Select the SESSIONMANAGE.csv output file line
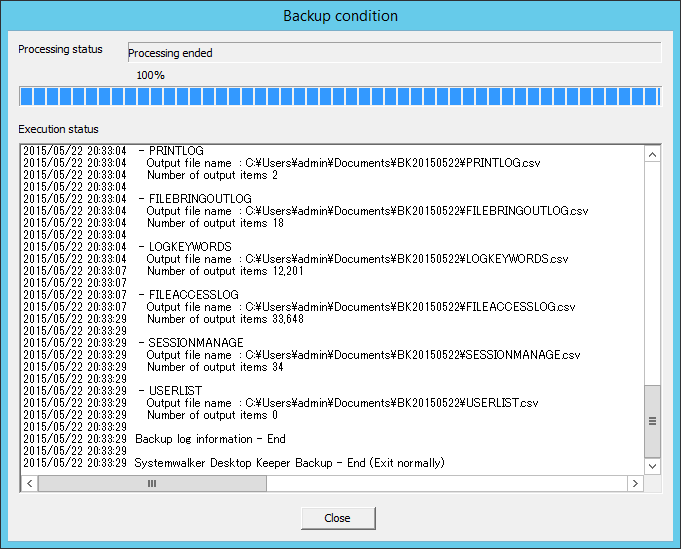Viewport: 681px width, 549px height. [x=363, y=355]
